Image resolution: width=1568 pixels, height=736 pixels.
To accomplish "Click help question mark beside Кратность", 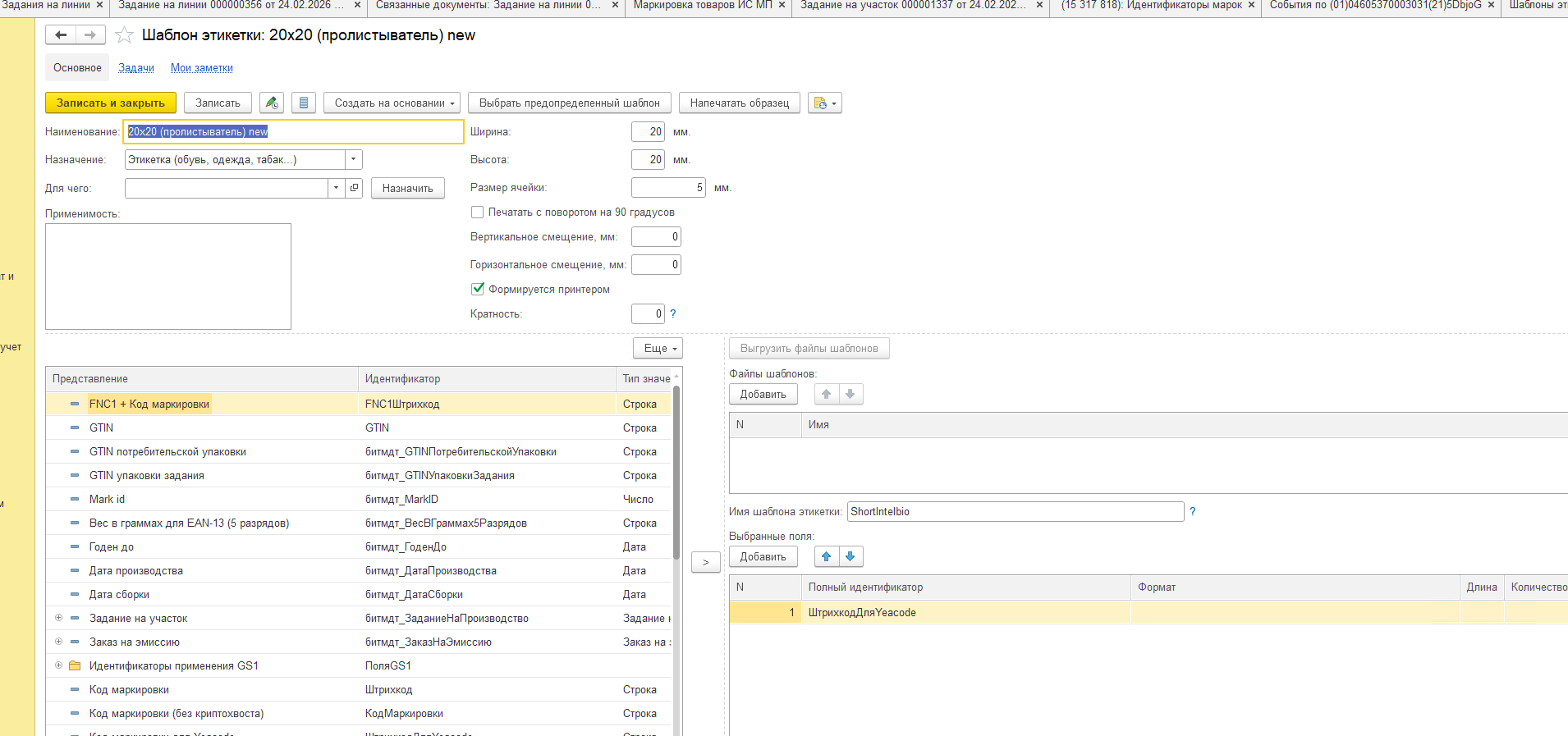I will [673, 313].
